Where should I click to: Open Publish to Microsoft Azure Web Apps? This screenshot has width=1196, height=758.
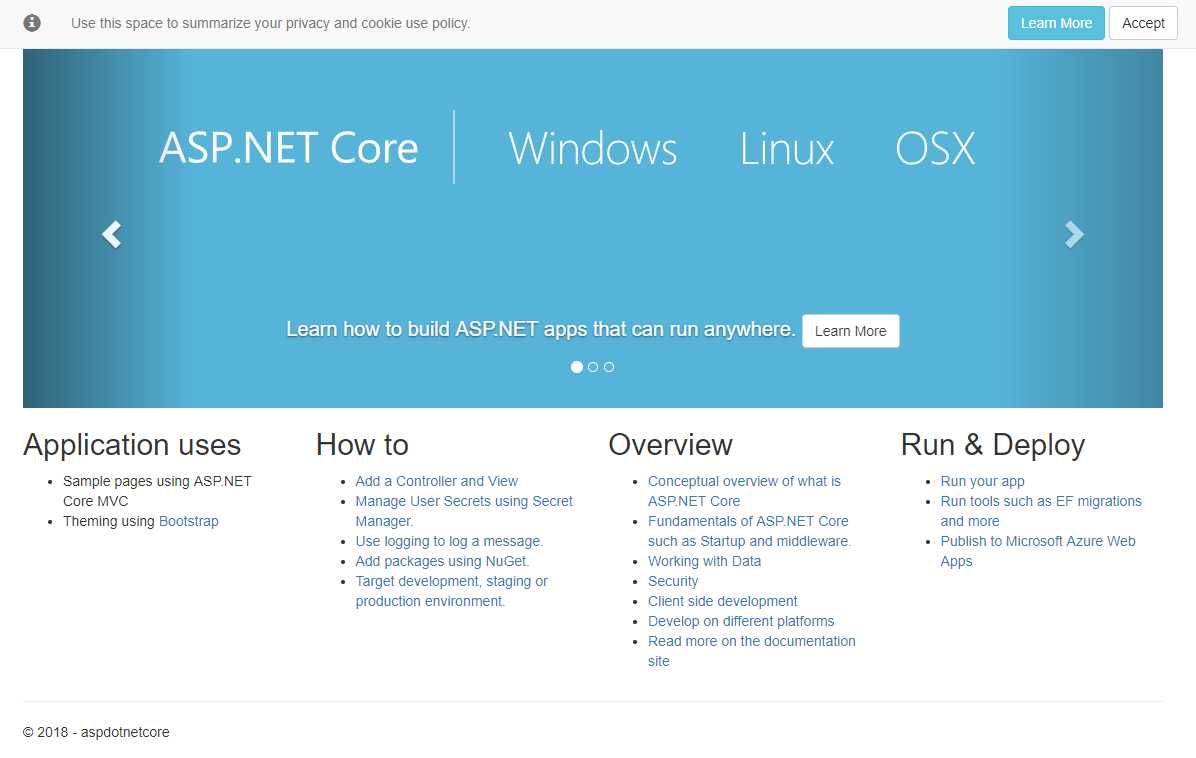click(x=1037, y=541)
